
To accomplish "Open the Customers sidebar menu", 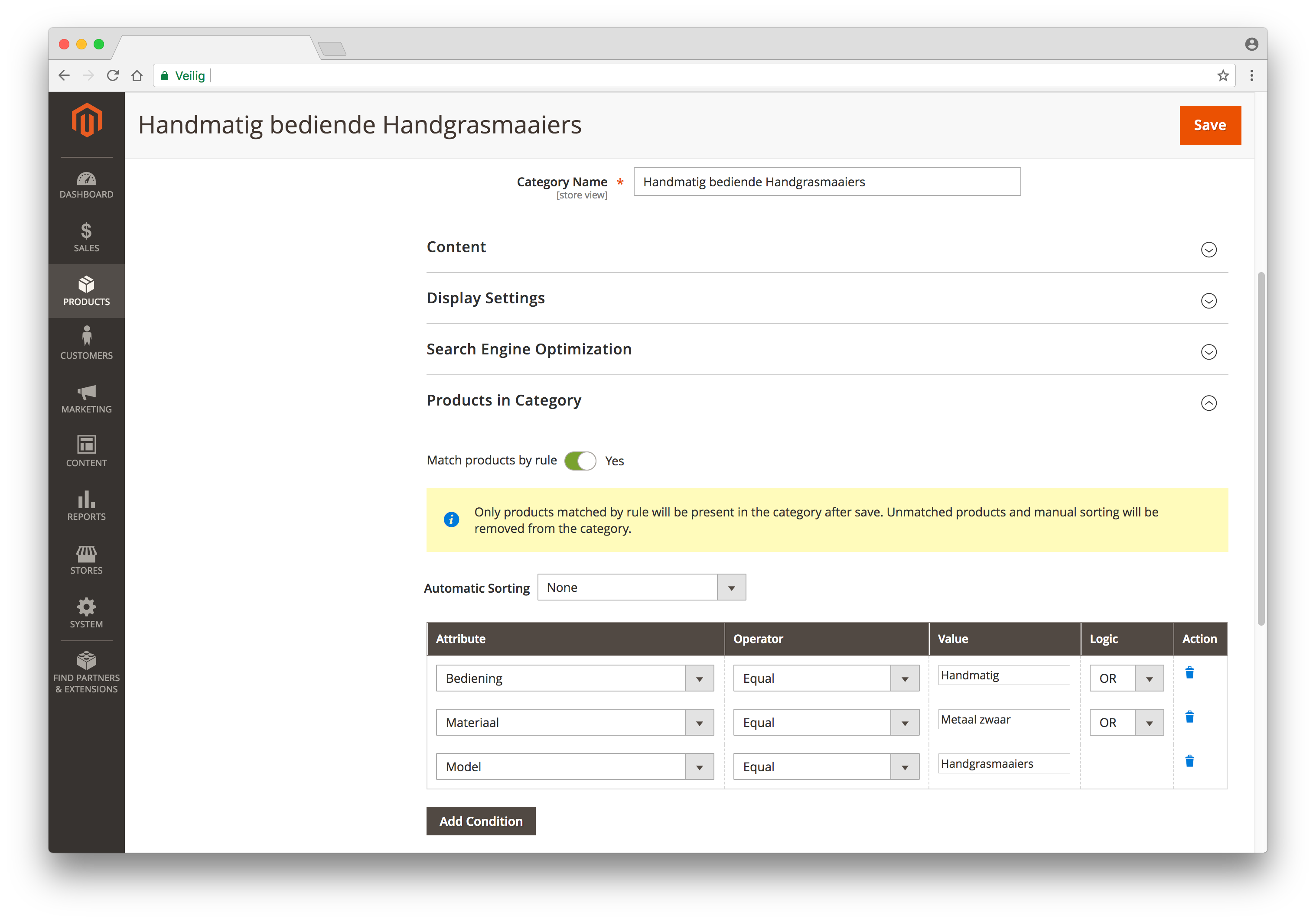I will (x=87, y=344).
